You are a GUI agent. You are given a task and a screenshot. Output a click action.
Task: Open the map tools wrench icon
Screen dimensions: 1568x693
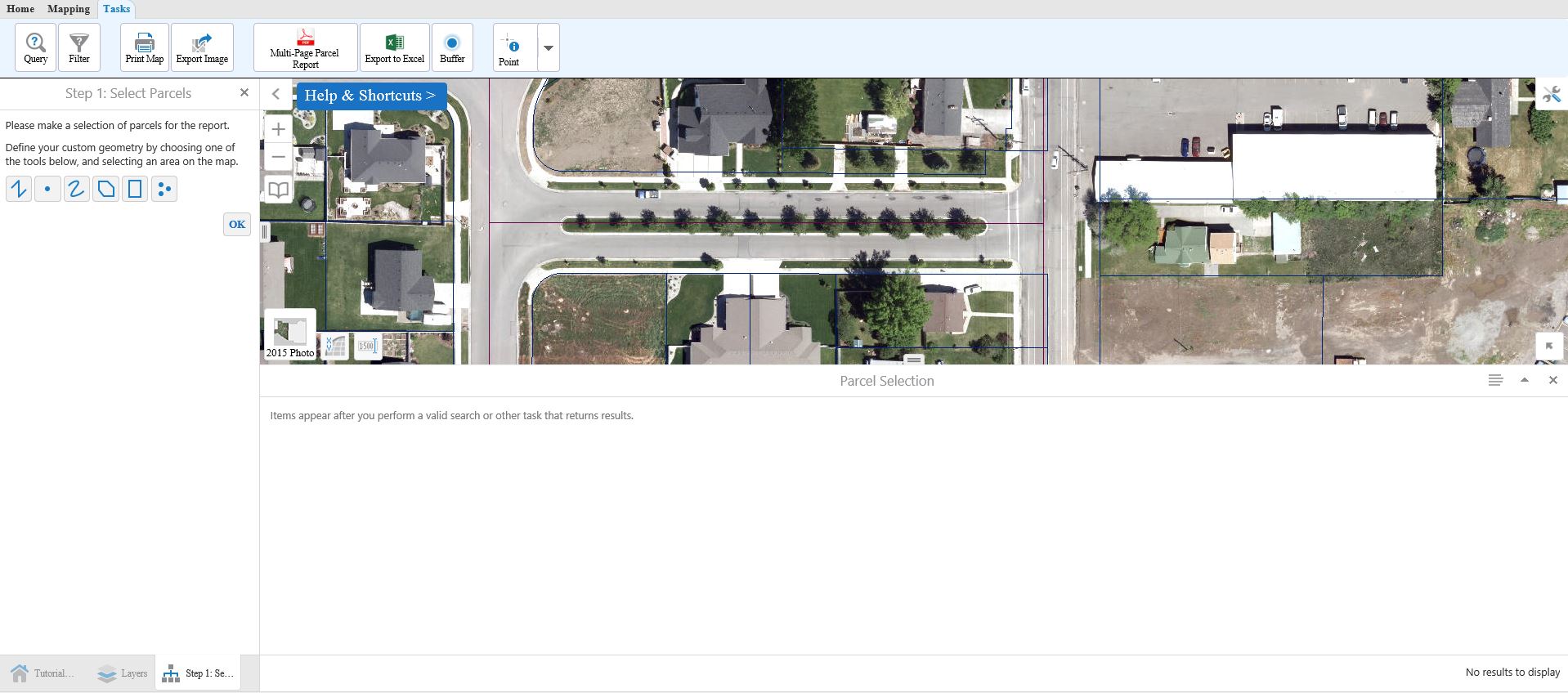click(x=1551, y=95)
